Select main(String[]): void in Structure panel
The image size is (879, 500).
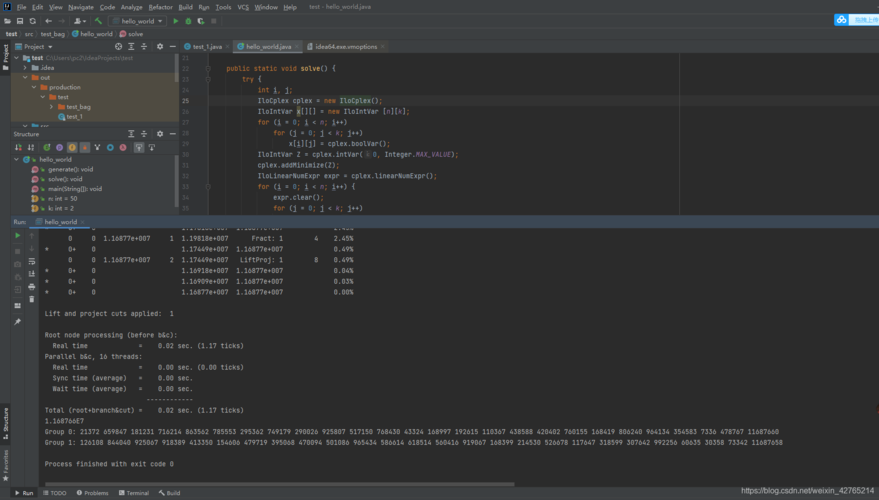75,189
